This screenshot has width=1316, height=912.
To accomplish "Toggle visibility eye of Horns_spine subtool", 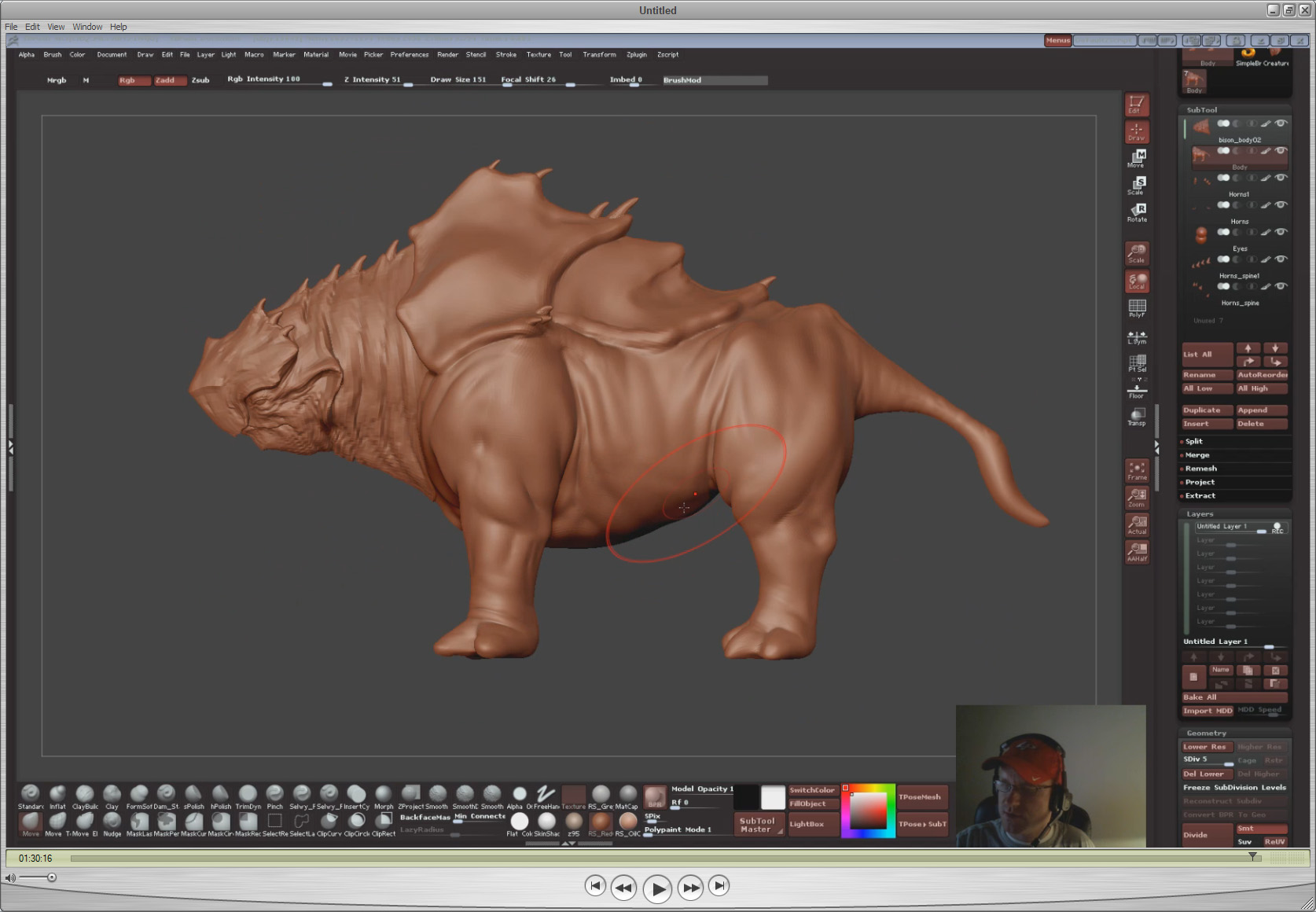I will (1281, 286).
